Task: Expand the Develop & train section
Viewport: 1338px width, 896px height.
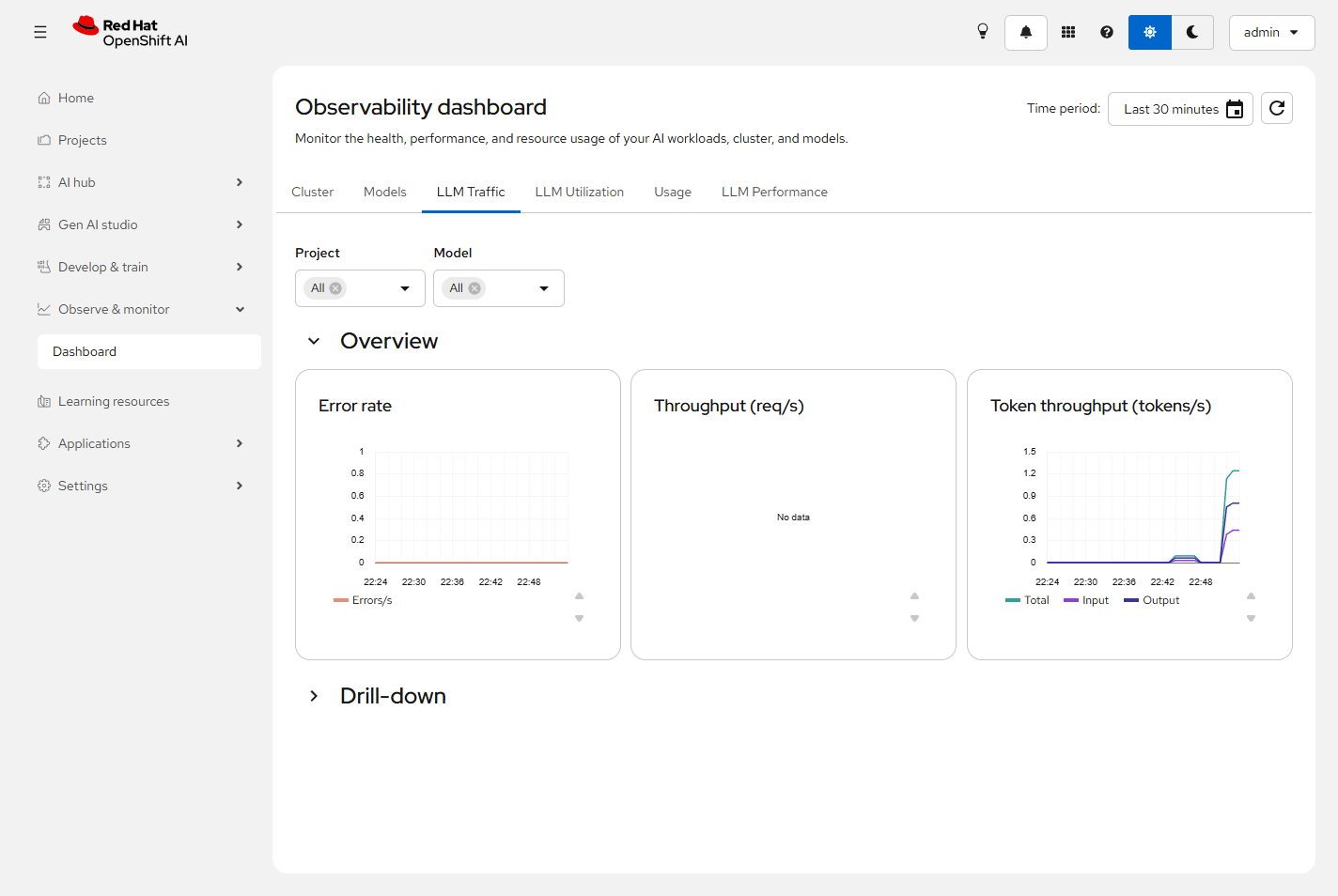Action: [149, 267]
